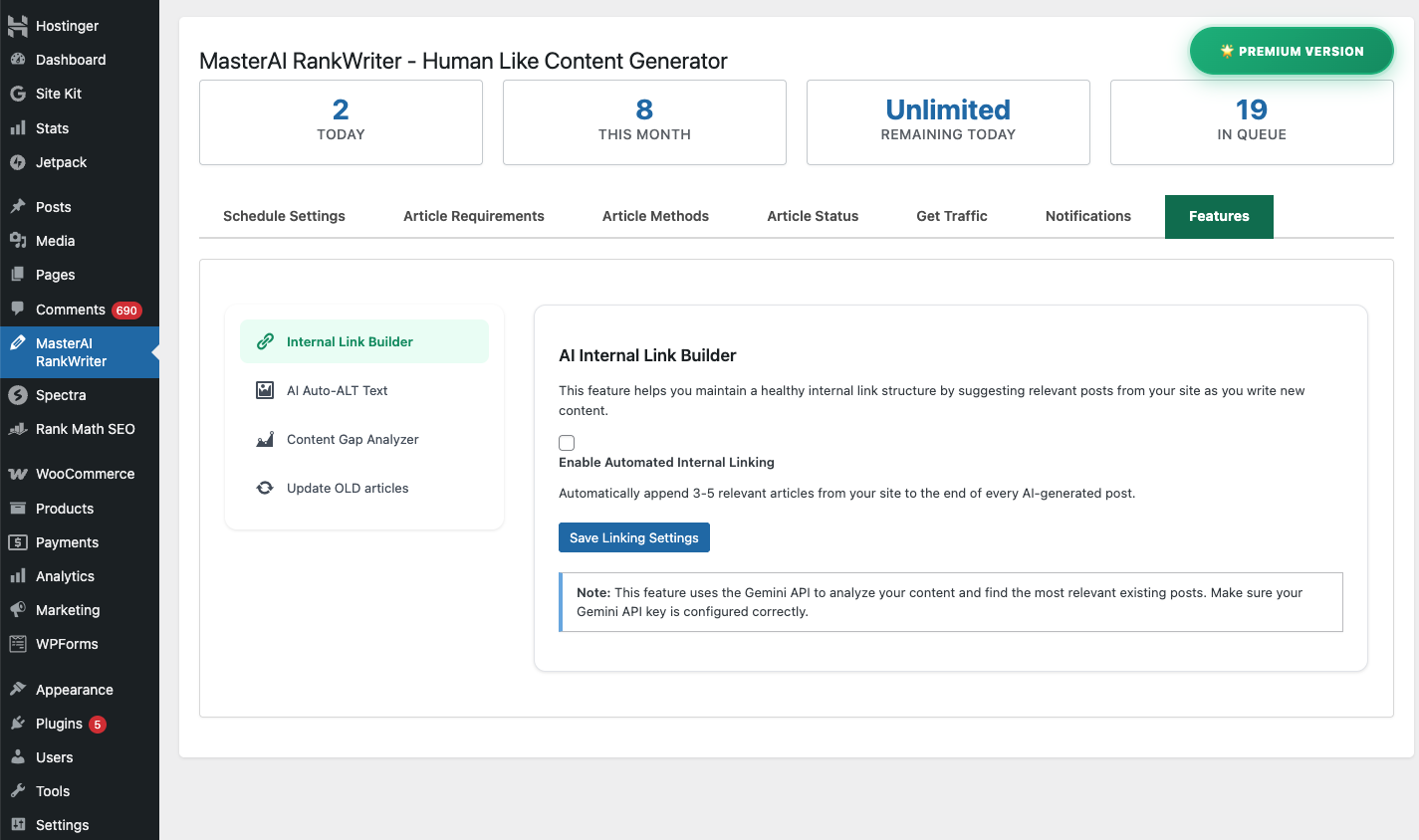
Task: Click the Stats bar chart icon
Action: [x=18, y=128]
